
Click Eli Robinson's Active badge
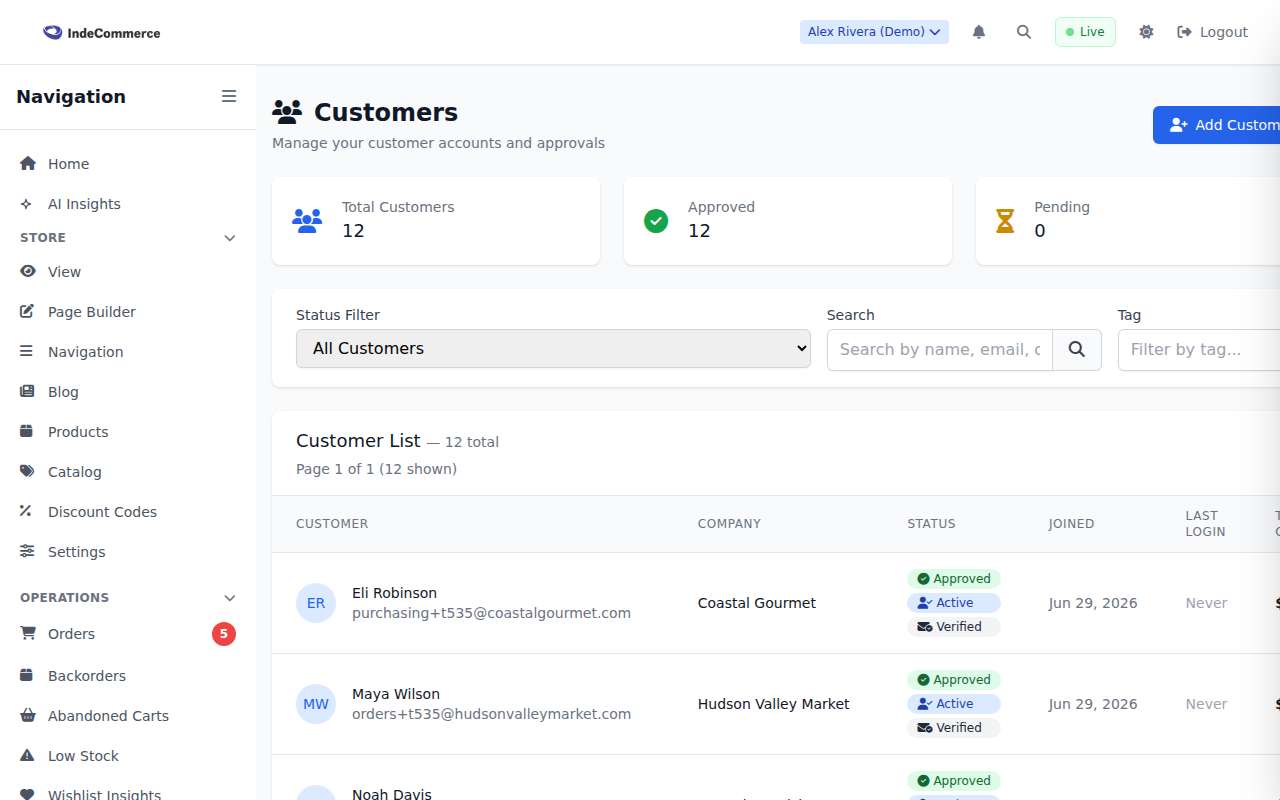pos(954,603)
